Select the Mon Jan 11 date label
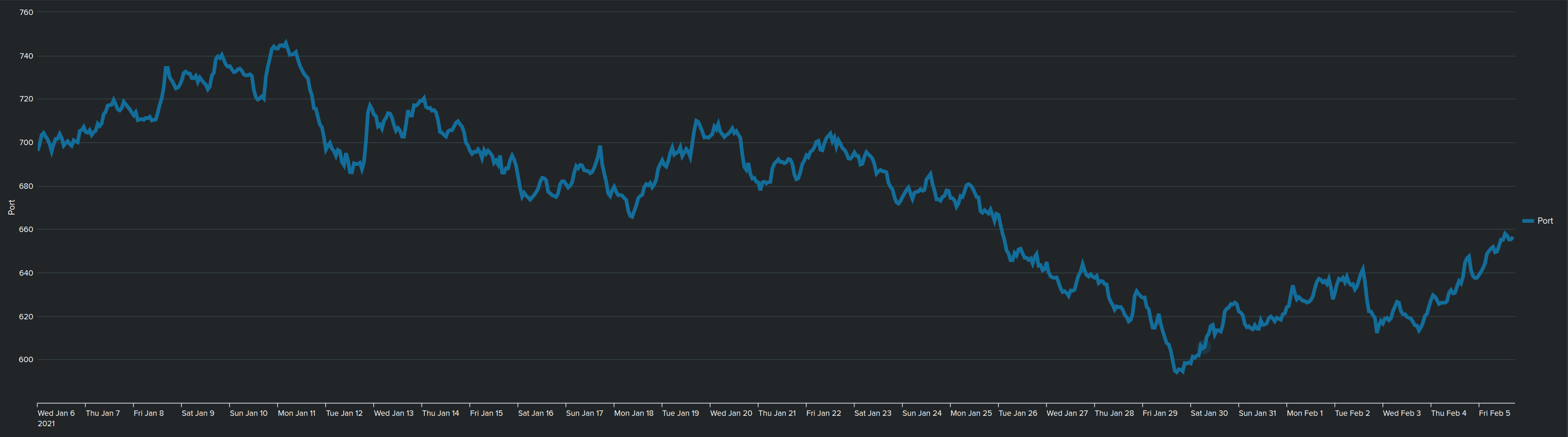Viewport: 1568px width, 437px height. 297,413
